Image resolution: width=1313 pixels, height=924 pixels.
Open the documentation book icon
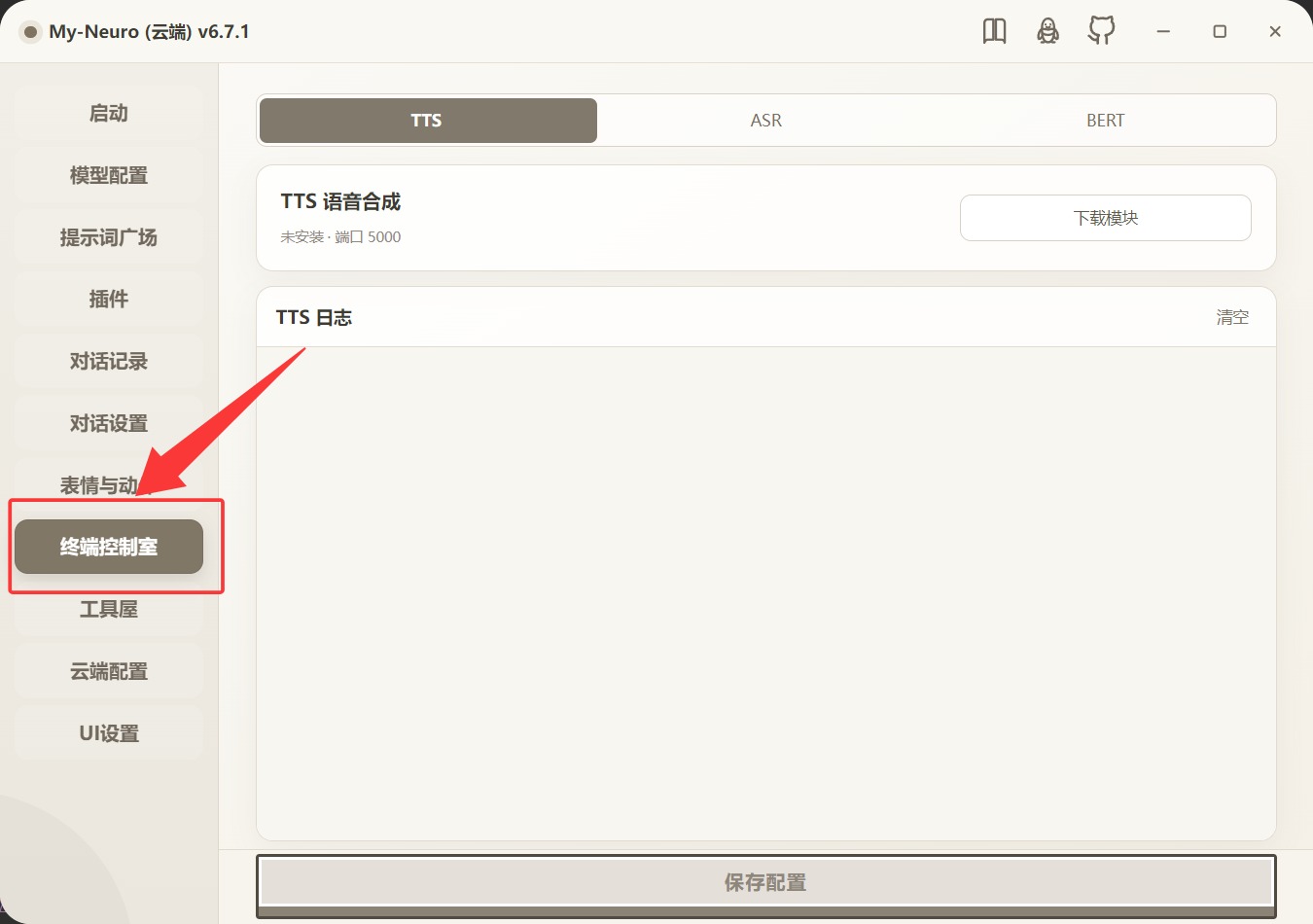[x=994, y=31]
